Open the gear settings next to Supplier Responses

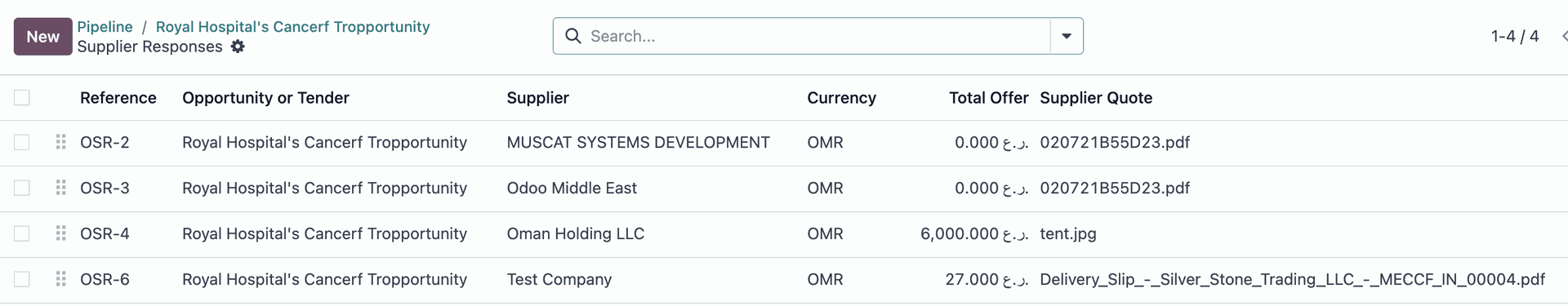[238, 47]
